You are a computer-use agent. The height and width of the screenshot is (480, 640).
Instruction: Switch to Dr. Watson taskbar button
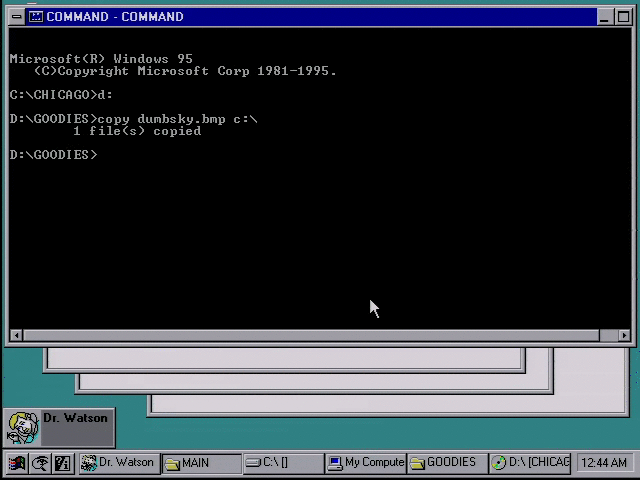(x=119, y=463)
